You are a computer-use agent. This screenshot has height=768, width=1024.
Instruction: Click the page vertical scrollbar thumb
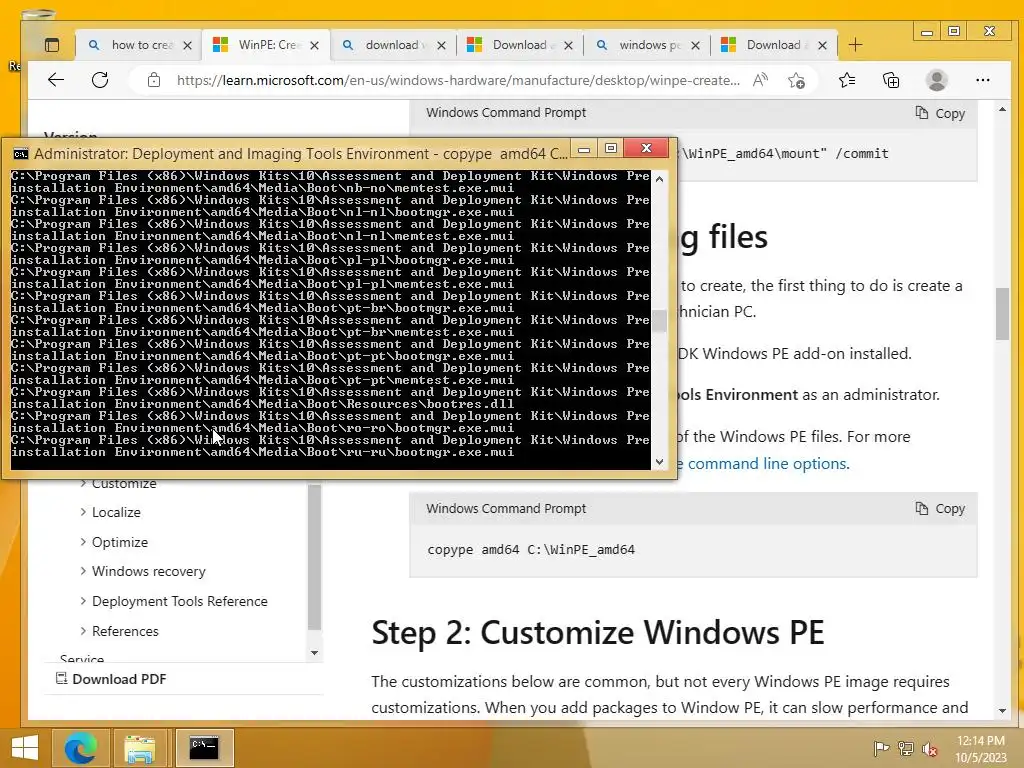(1002, 313)
